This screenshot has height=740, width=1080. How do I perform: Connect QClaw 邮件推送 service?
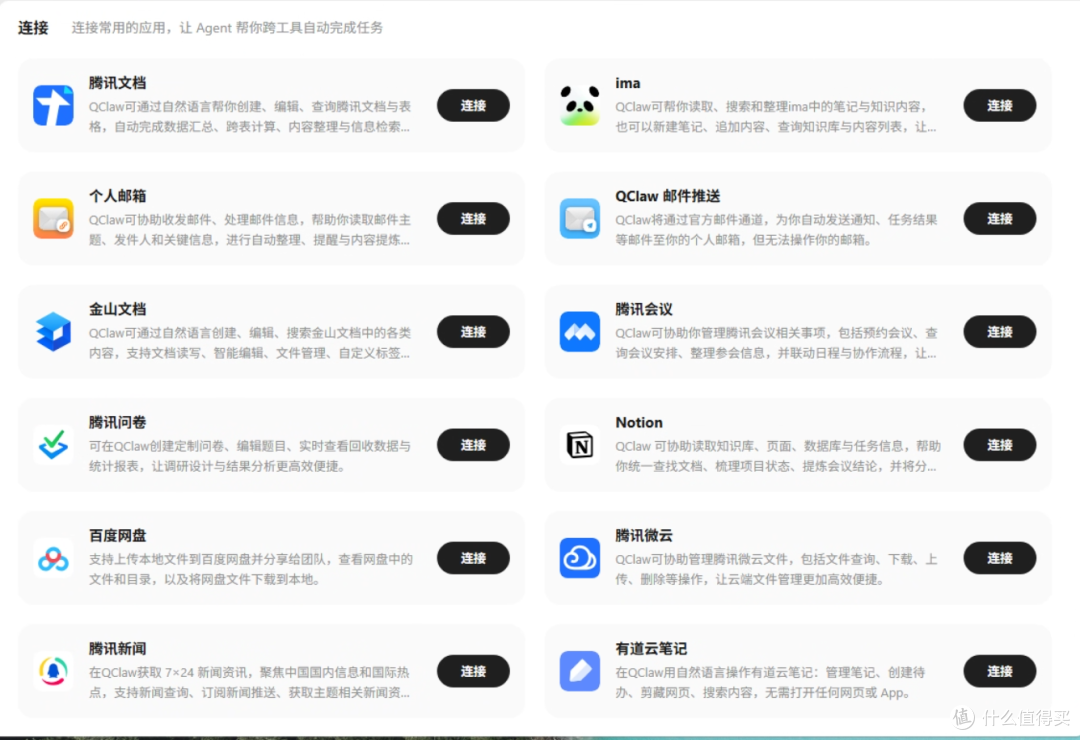coord(999,218)
